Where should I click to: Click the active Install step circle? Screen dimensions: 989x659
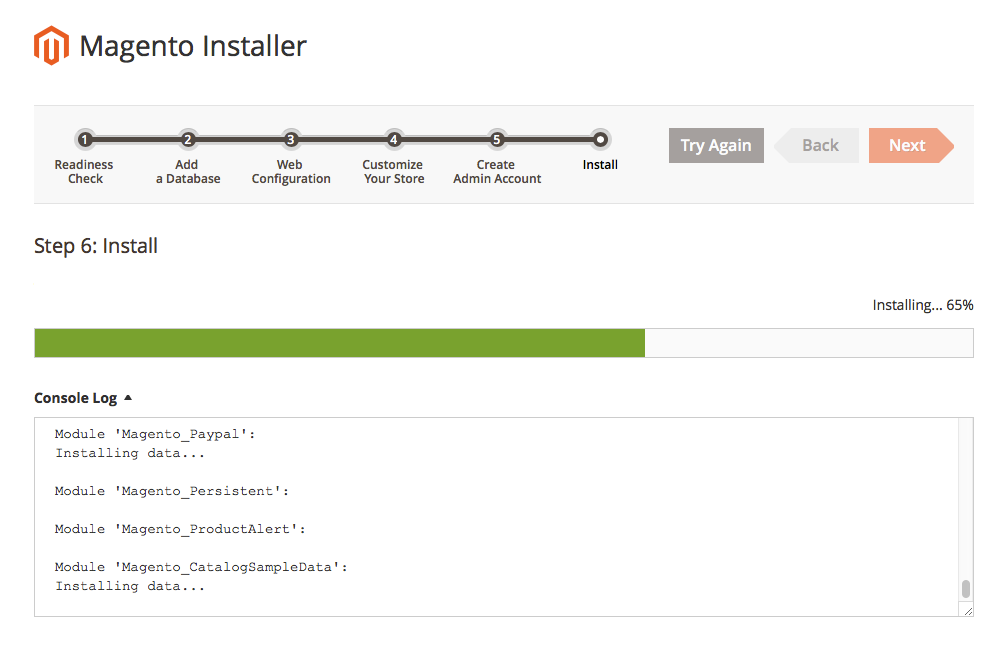[x=600, y=140]
